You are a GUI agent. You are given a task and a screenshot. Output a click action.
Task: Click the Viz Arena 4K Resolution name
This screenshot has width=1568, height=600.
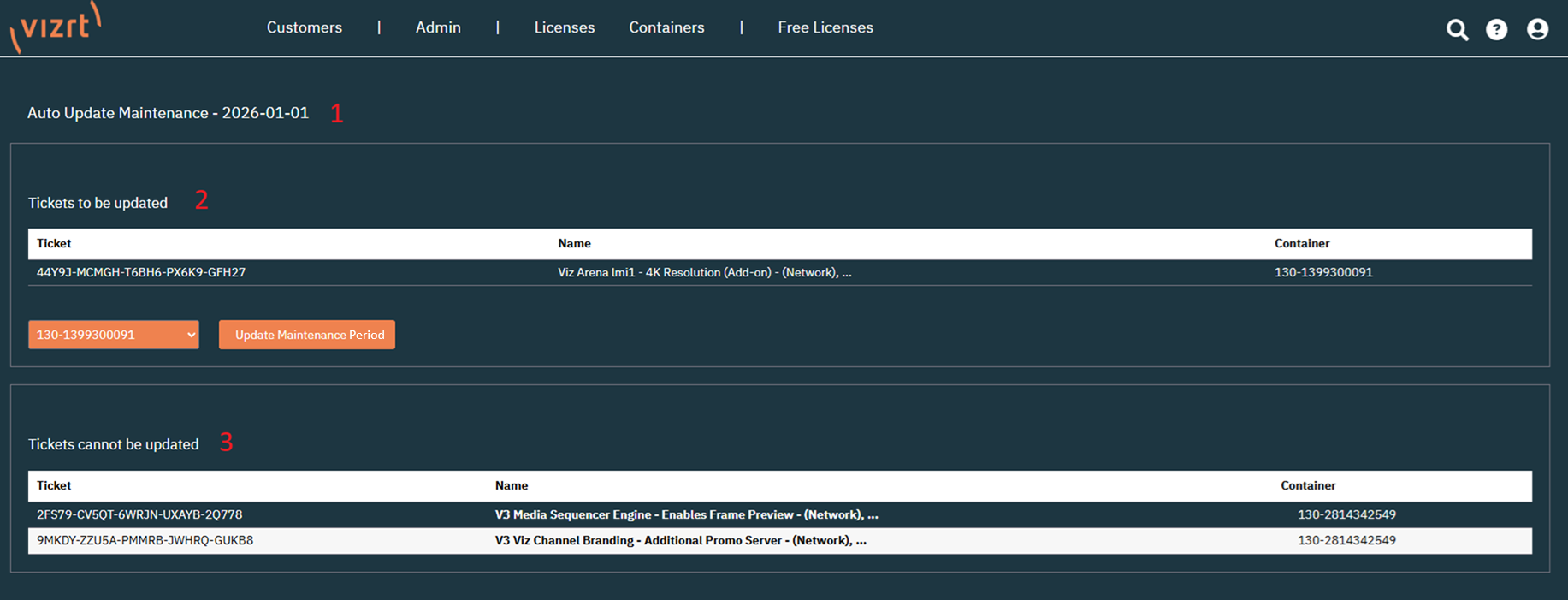[x=704, y=272]
